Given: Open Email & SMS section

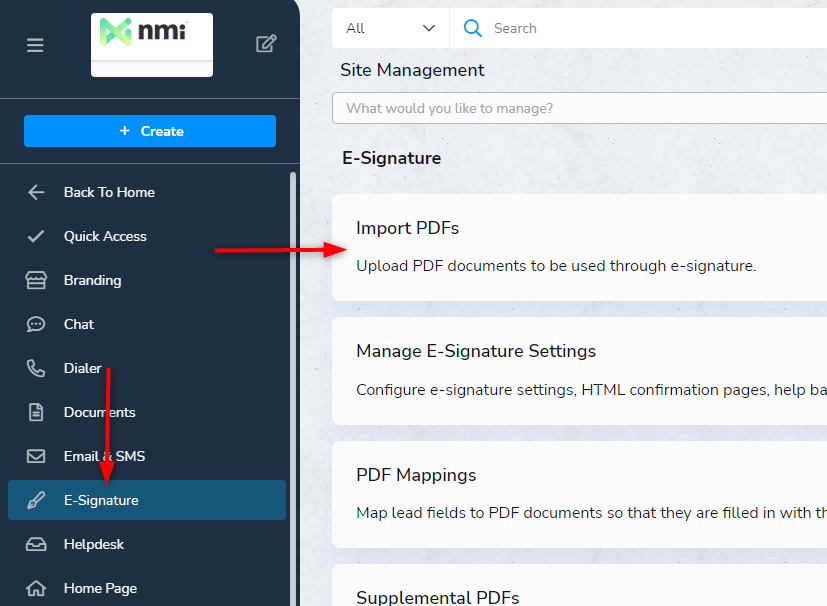Looking at the screenshot, I should pos(104,456).
